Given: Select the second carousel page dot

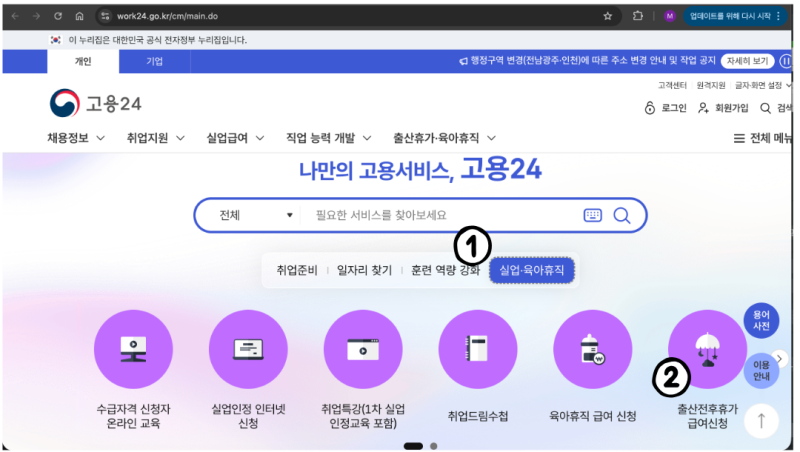Looking at the screenshot, I should [433, 446].
